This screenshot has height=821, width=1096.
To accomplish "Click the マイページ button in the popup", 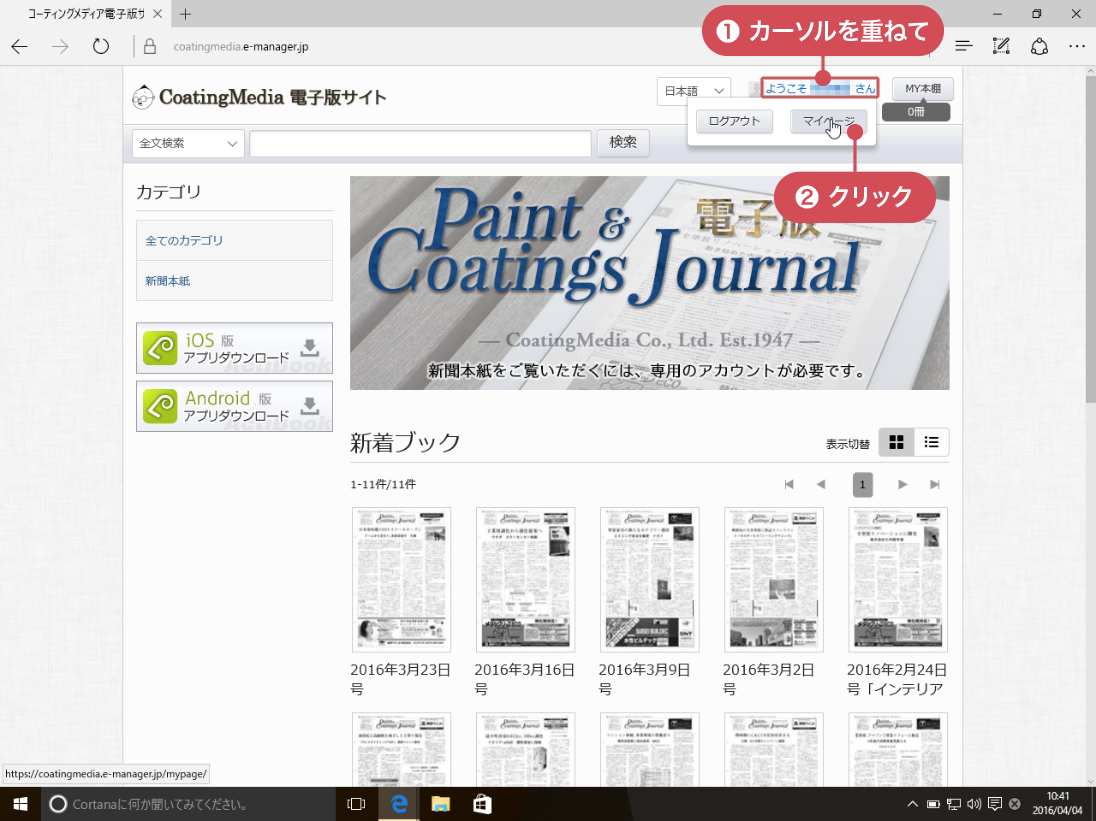I will tap(828, 121).
